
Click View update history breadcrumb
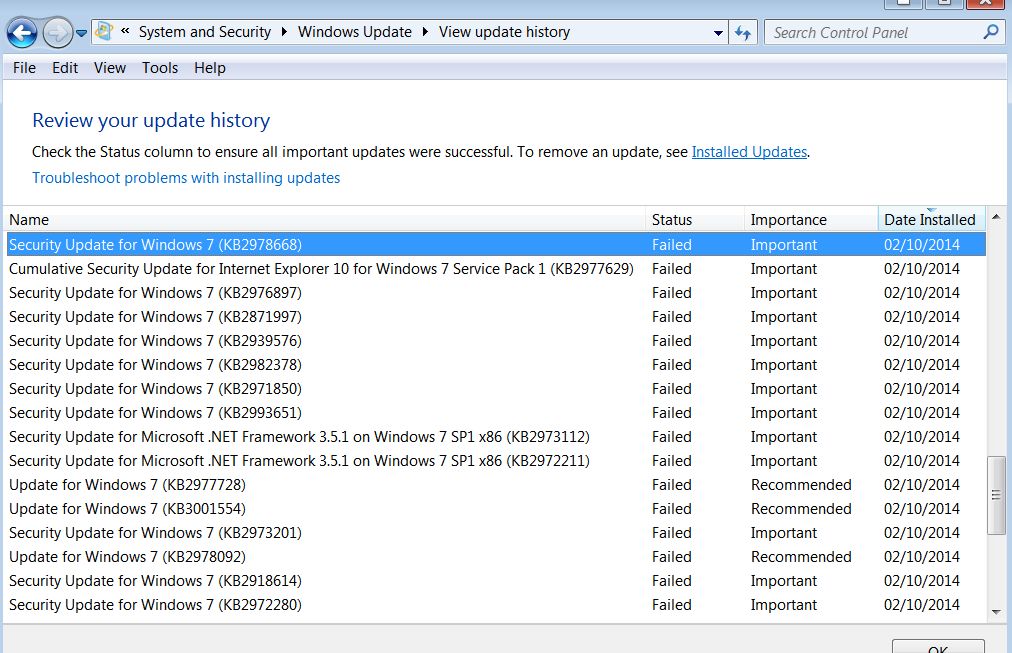coord(504,32)
